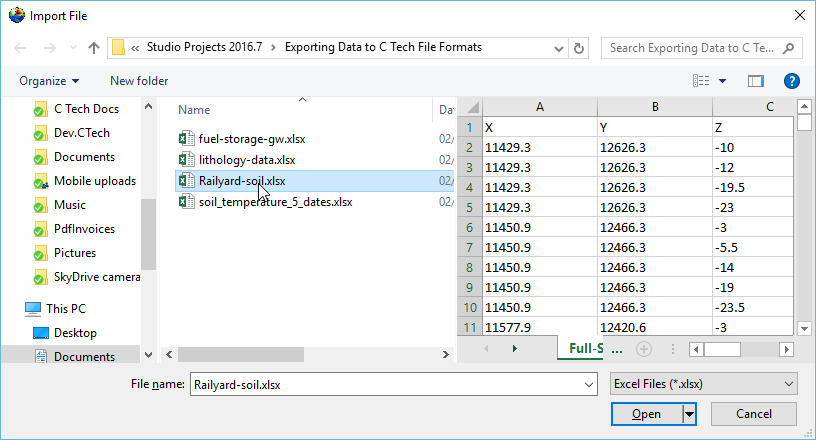The width and height of the screenshot is (816, 440).
Task: Switch to the Full-S sheet tab
Action: 586,349
